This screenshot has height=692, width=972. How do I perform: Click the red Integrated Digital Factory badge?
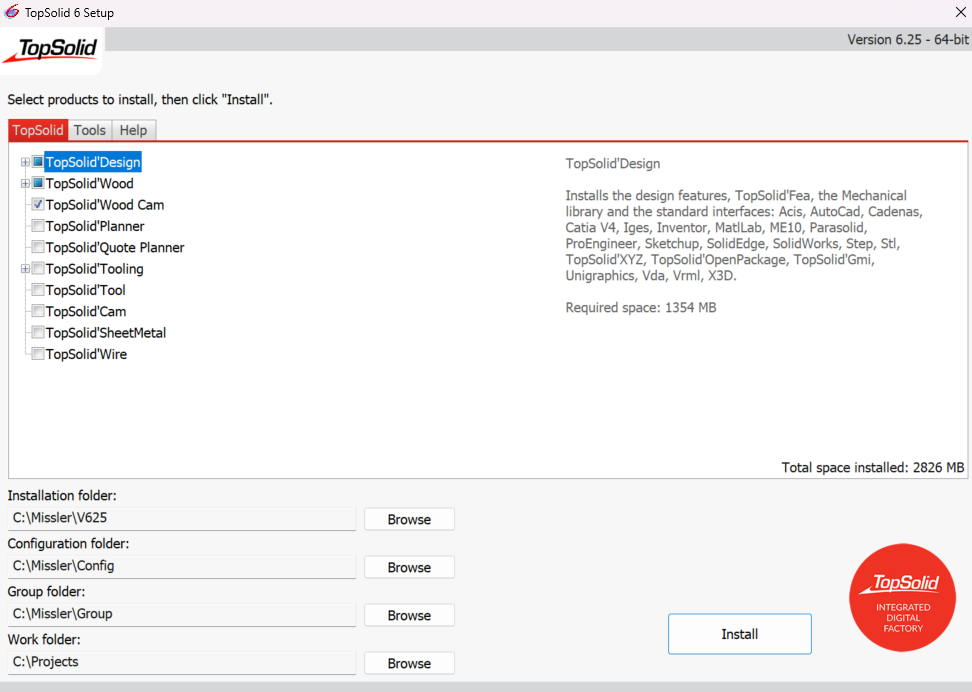(x=902, y=598)
